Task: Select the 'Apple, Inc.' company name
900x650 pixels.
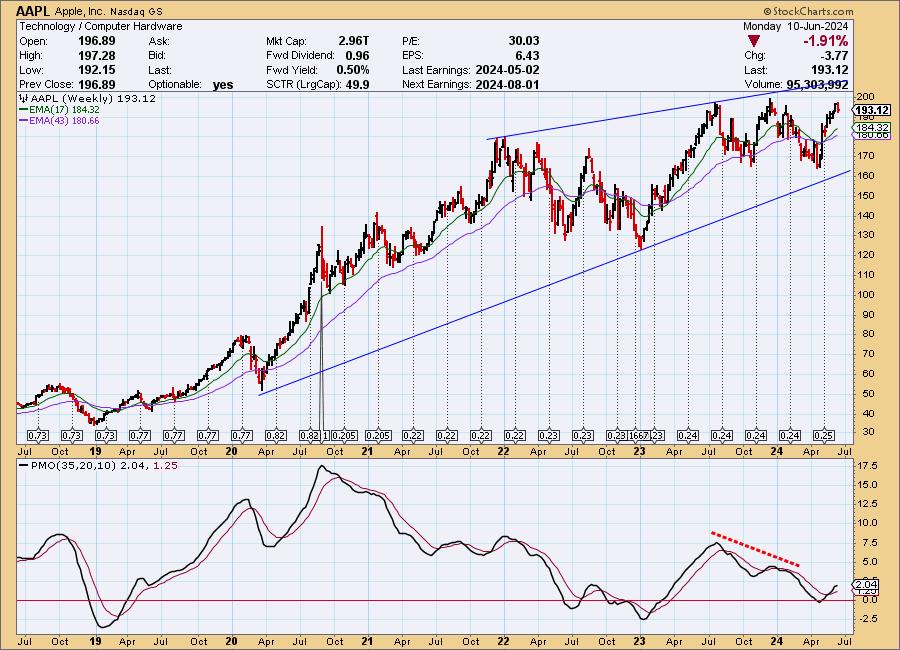Action: click(x=80, y=11)
